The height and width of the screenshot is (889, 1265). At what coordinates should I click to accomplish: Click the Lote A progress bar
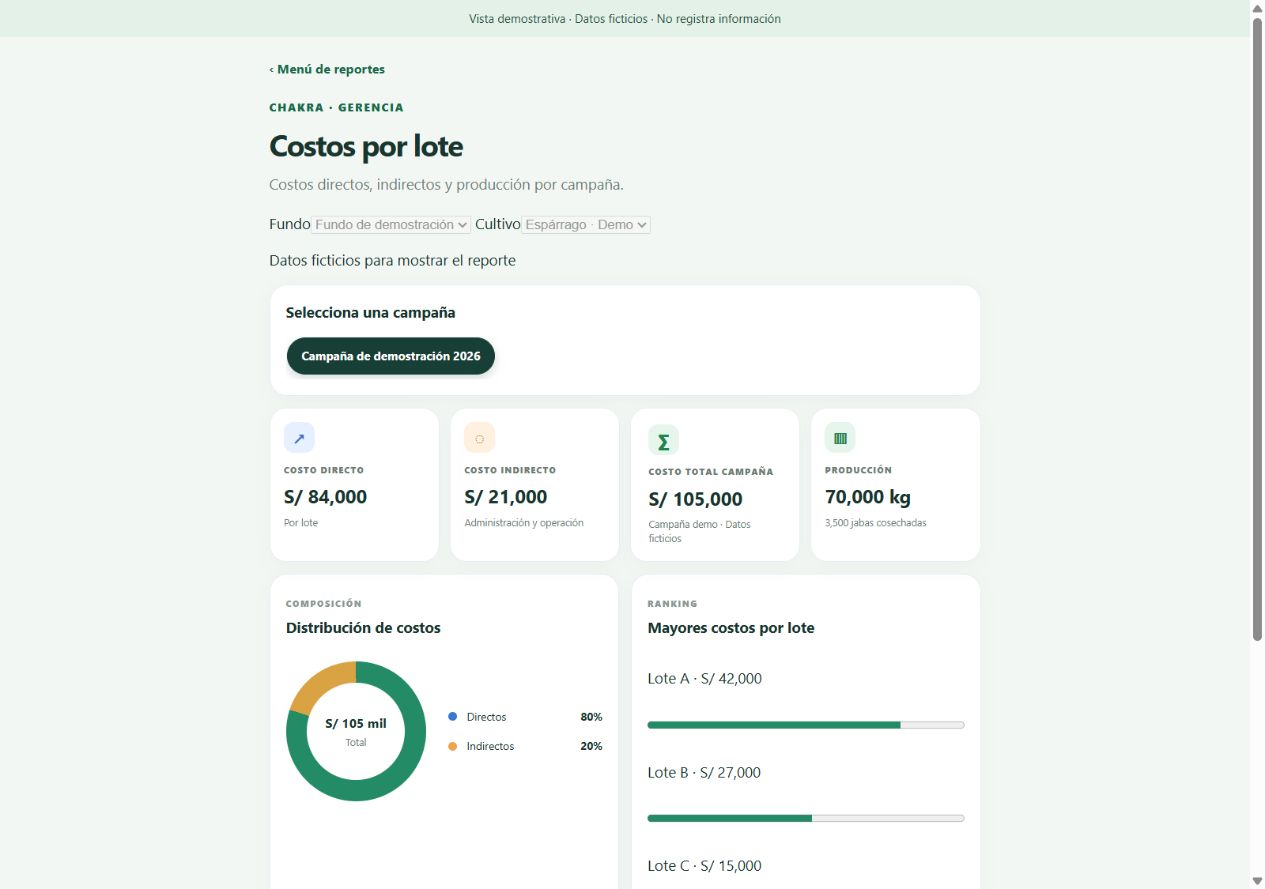click(x=806, y=725)
